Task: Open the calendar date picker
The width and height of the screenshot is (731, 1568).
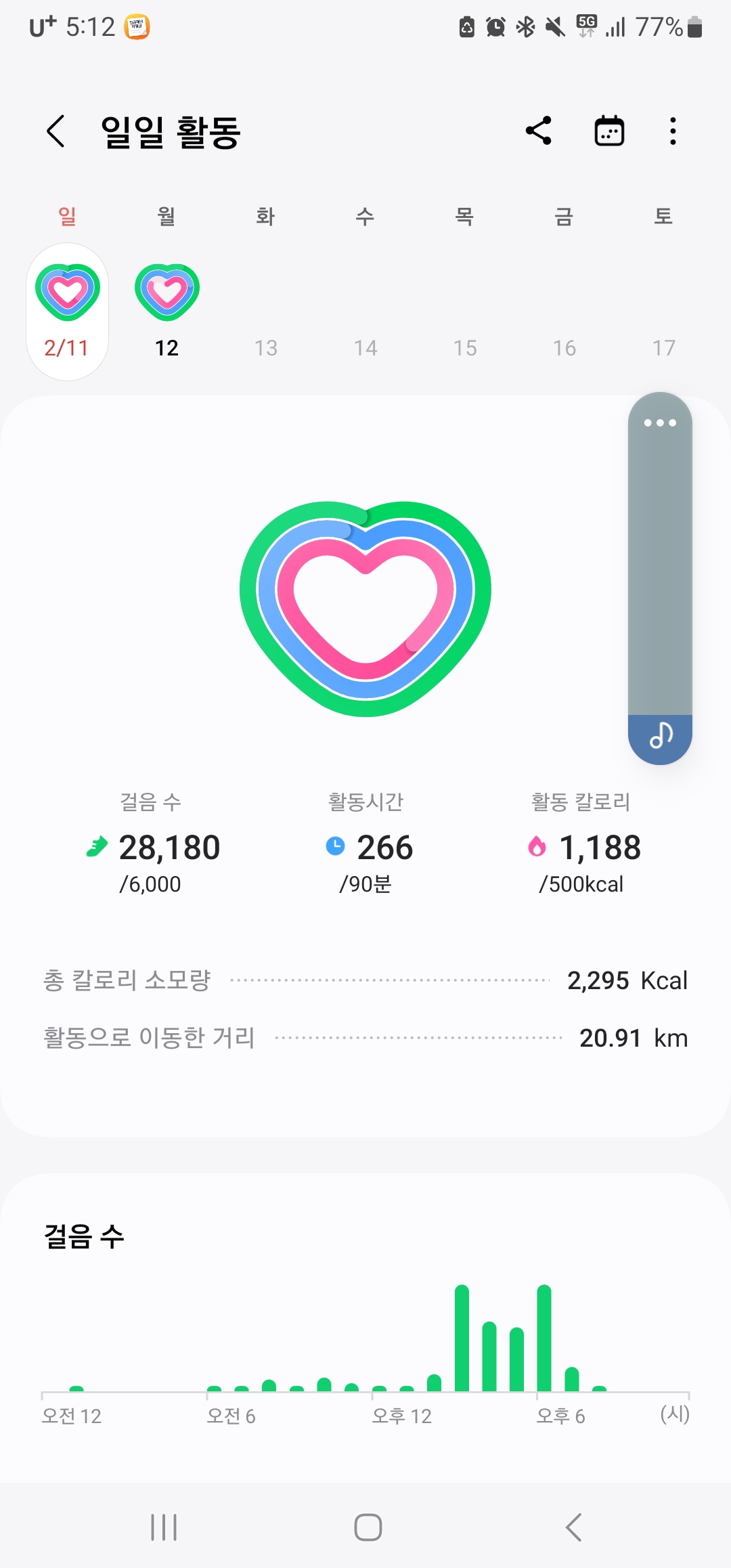Action: 609,131
